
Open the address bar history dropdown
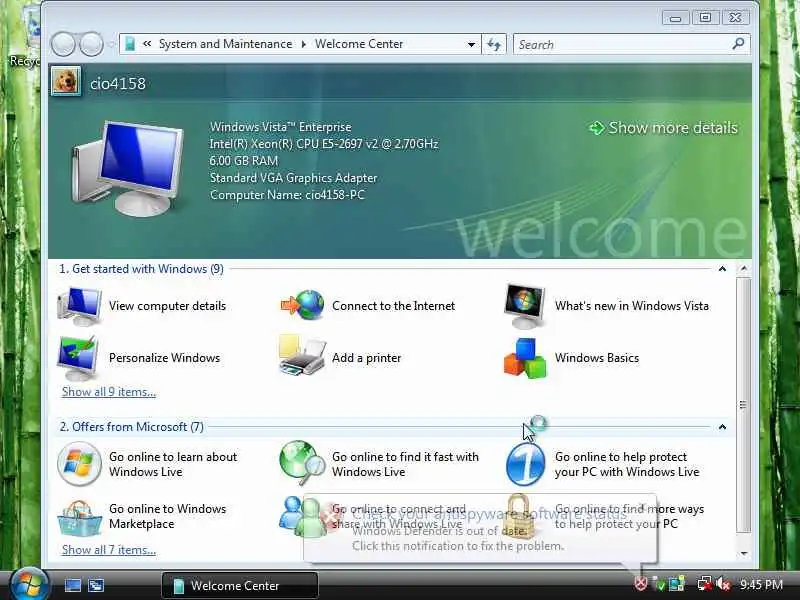pyautogui.click(x=471, y=44)
